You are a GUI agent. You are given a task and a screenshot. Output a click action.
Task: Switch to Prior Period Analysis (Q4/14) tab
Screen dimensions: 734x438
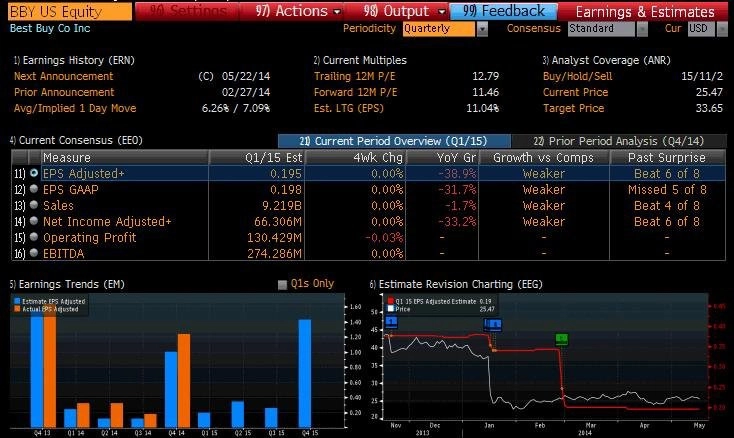point(619,141)
